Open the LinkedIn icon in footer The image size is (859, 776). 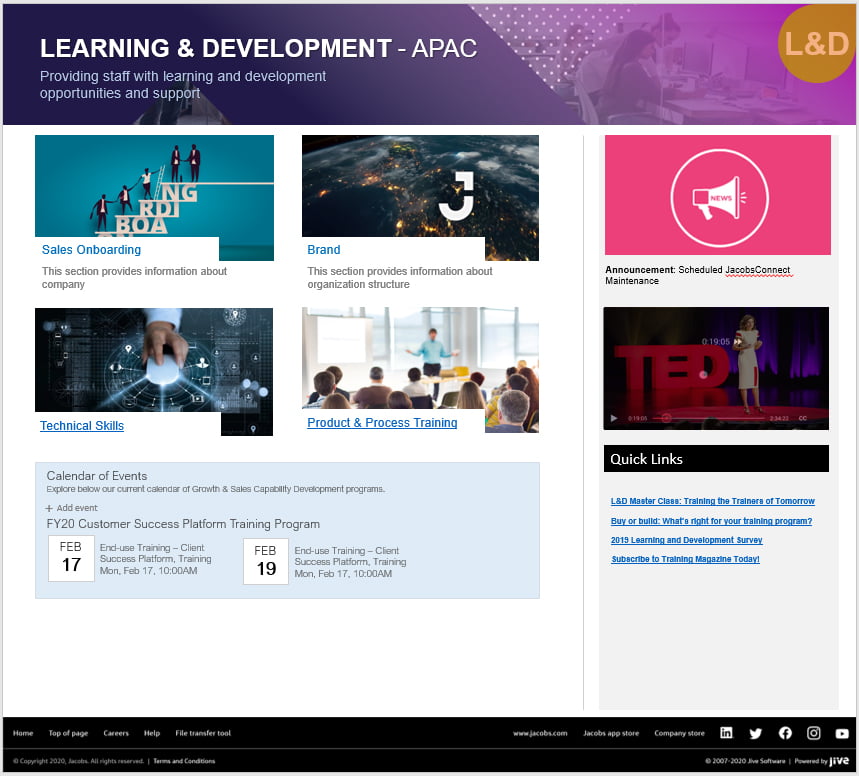pyautogui.click(x=726, y=733)
